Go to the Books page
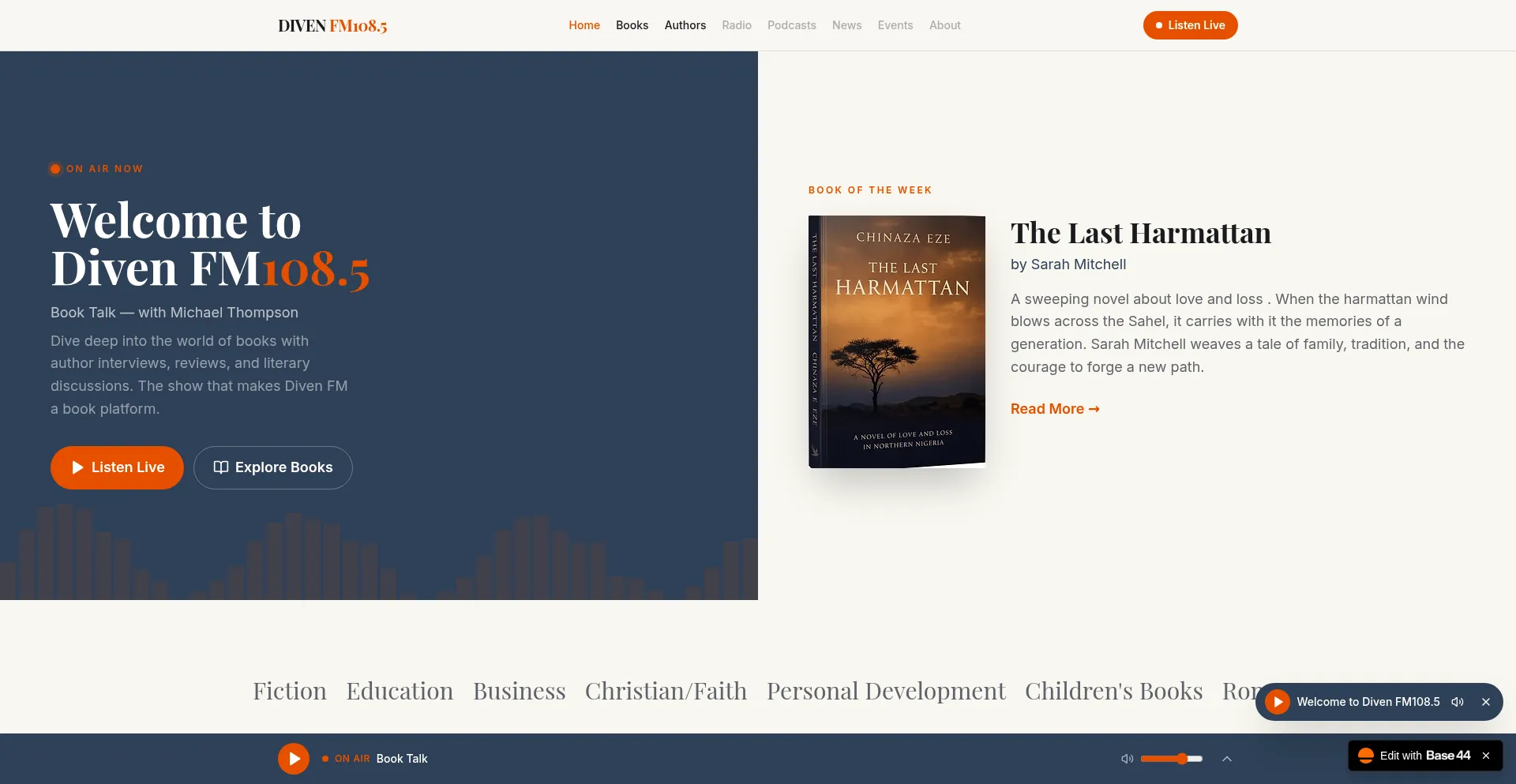The width and height of the screenshot is (1516, 784). pyautogui.click(x=632, y=25)
